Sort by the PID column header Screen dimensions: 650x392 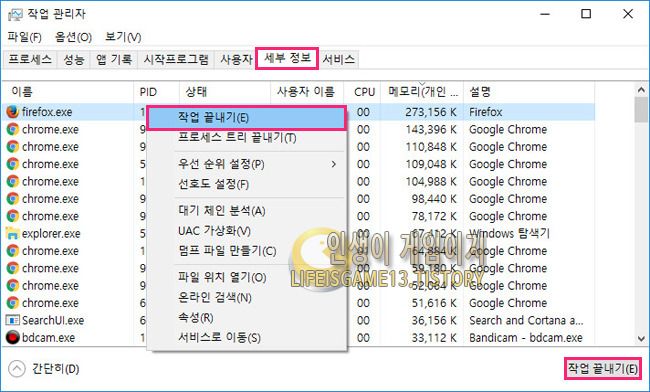(156, 92)
